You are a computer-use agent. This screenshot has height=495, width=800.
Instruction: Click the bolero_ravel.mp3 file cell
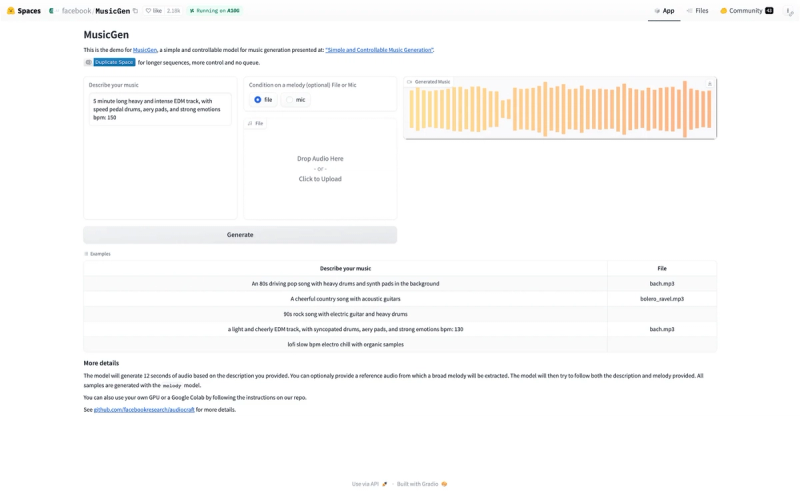point(662,299)
